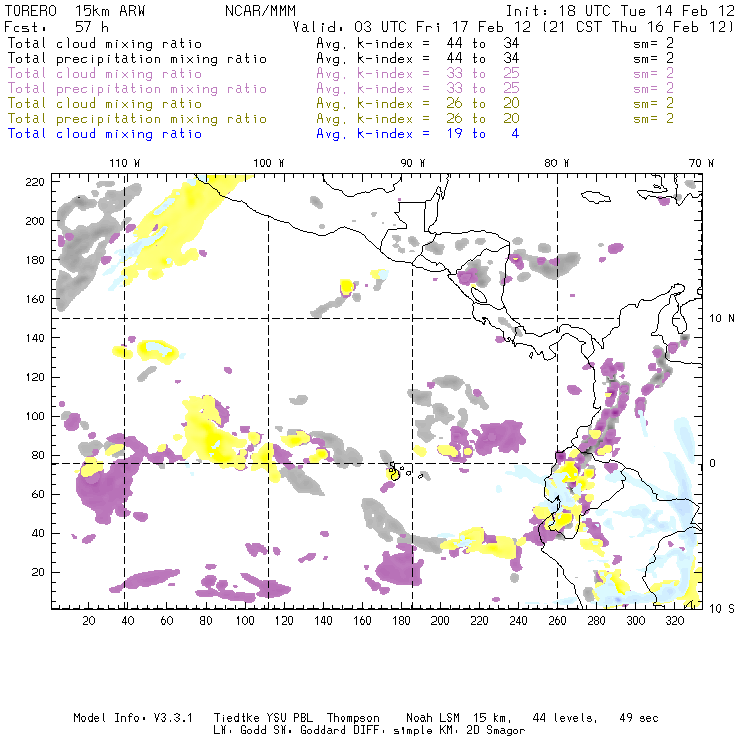Select 'Noah LSM' in the footer
Viewport: 740px width, 740px height.
[433, 718]
